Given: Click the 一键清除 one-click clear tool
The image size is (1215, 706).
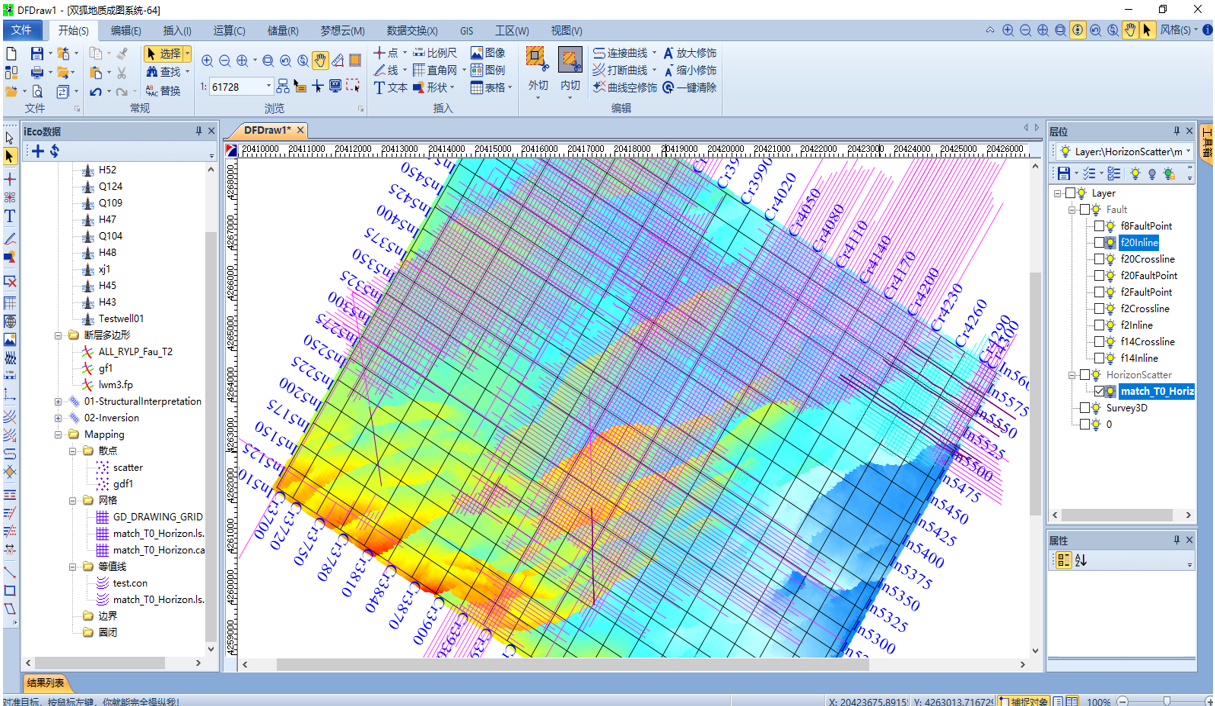Looking at the screenshot, I should point(689,88).
